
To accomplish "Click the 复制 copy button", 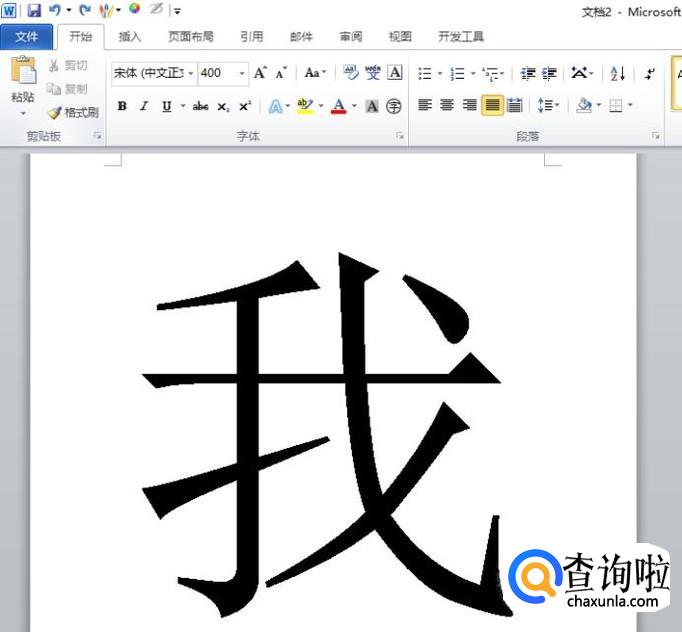I will point(68,89).
